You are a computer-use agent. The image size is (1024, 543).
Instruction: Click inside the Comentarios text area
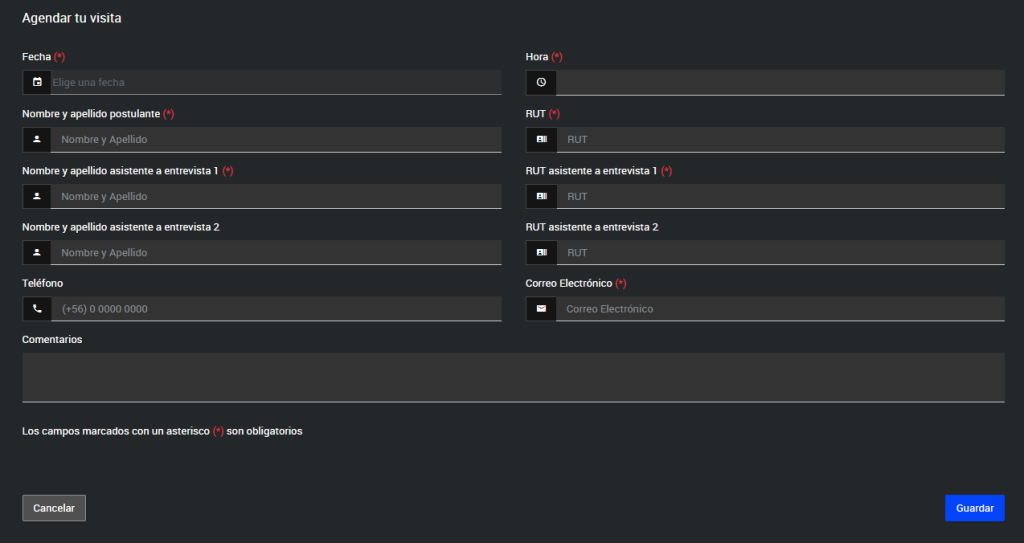click(513, 376)
